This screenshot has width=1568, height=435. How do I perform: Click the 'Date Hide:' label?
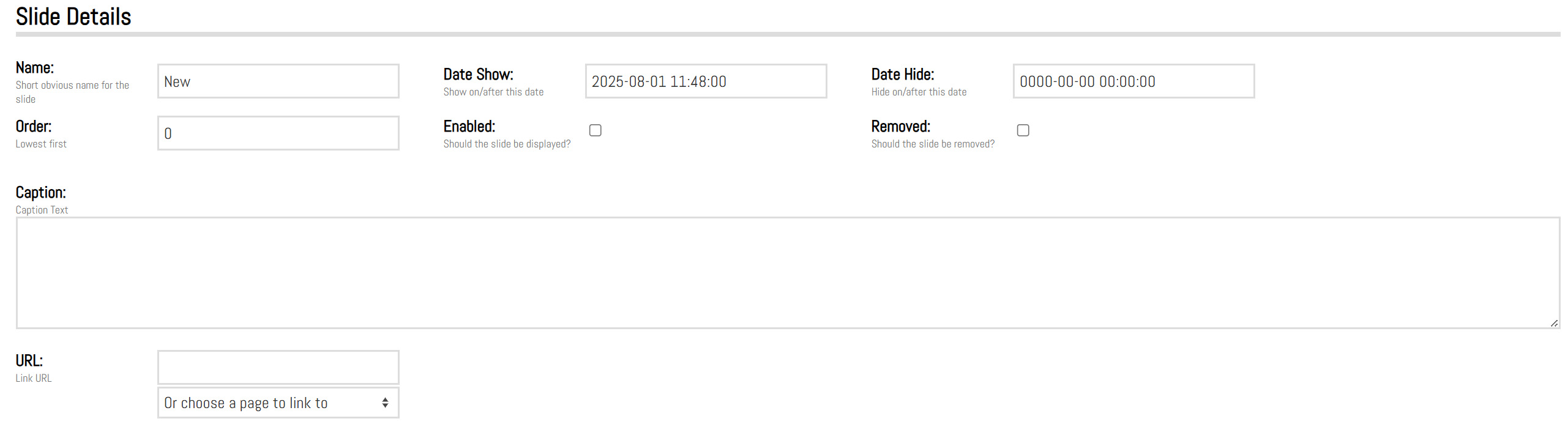coord(902,75)
